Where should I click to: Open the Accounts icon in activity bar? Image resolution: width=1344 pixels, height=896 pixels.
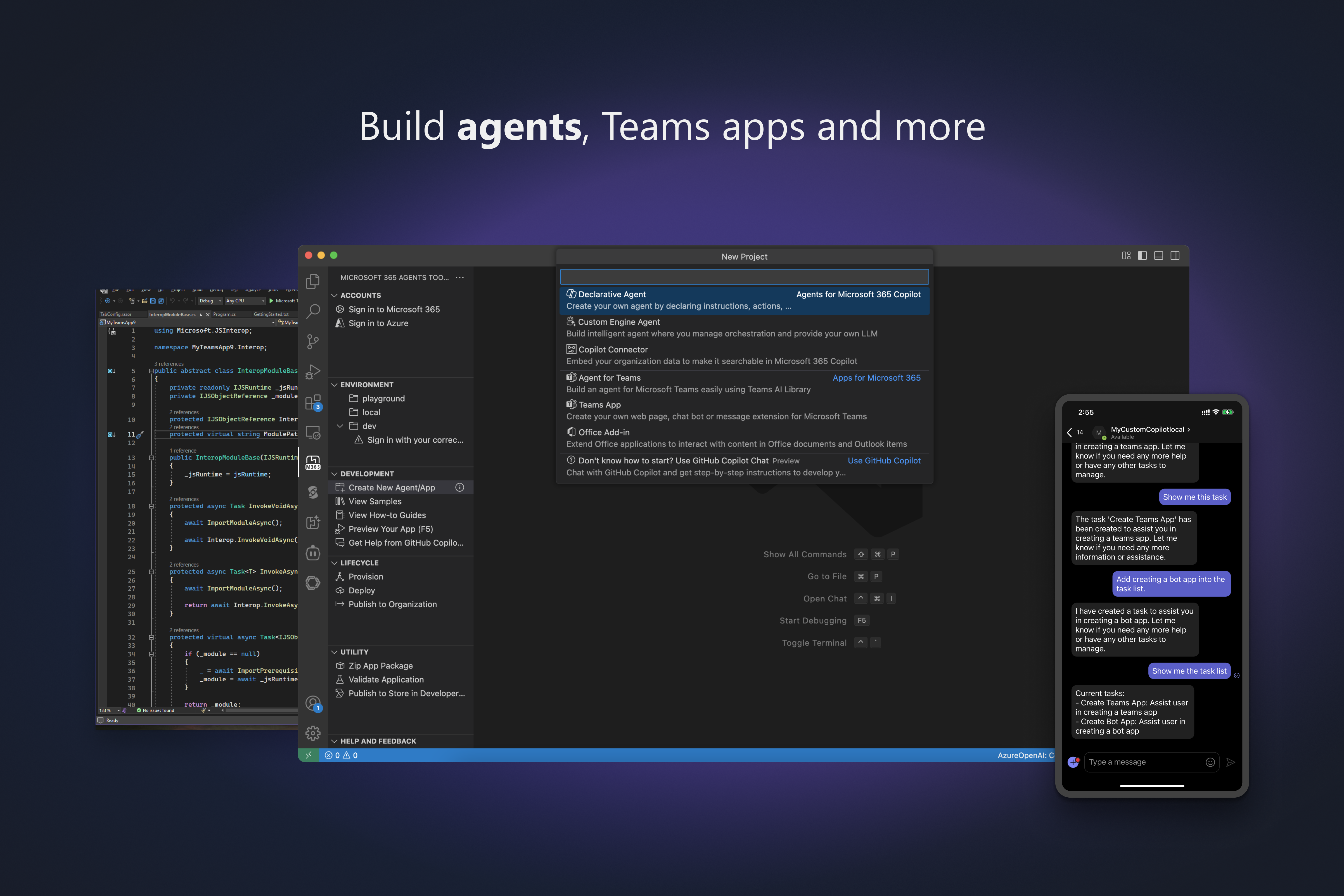point(312,703)
